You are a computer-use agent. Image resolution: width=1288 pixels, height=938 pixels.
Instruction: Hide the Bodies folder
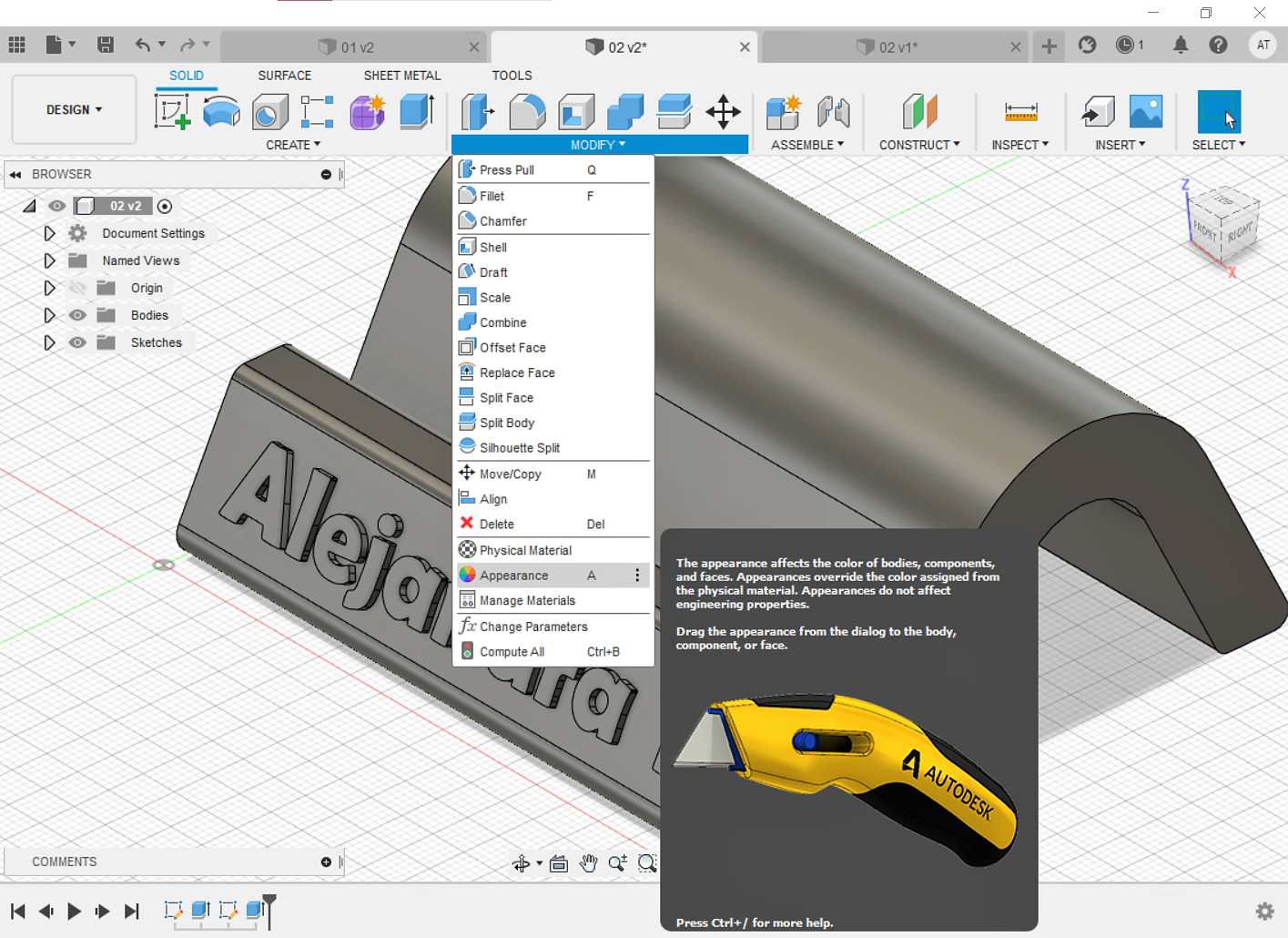pos(77,315)
